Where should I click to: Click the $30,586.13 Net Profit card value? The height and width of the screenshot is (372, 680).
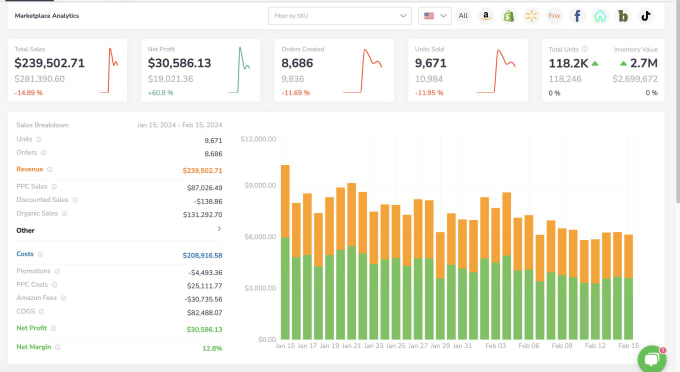[180, 63]
